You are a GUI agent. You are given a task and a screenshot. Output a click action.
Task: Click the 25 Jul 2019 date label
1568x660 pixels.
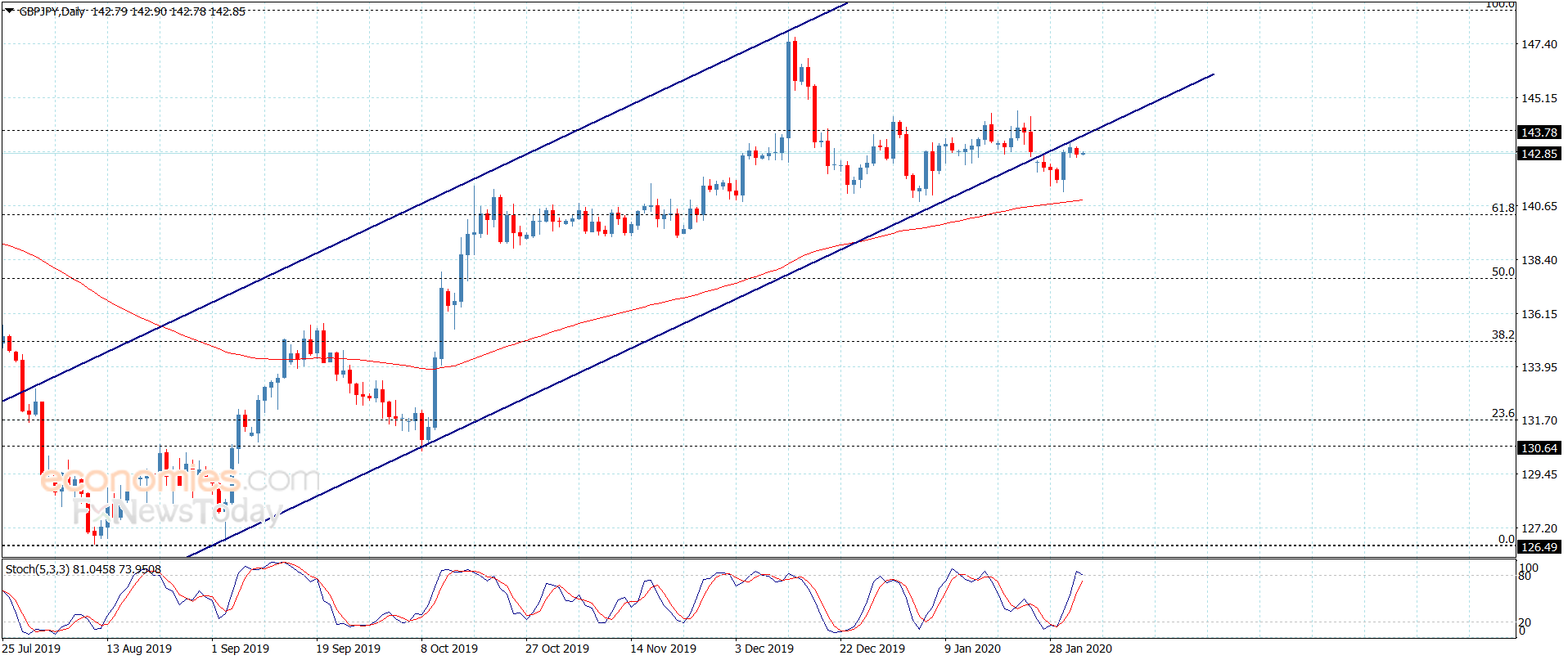(x=31, y=649)
